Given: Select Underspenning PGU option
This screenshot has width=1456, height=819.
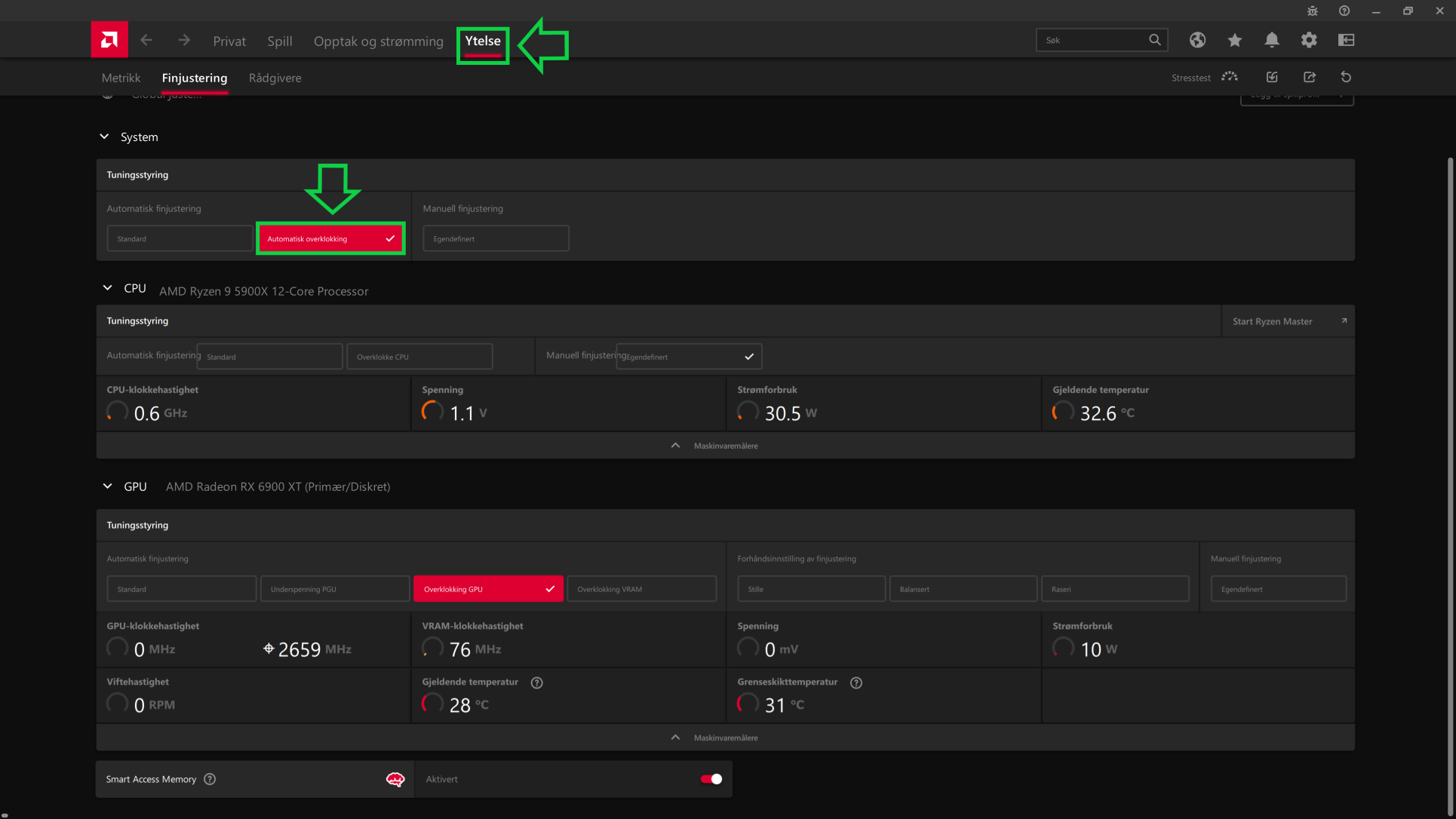Looking at the screenshot, I should (335, 589).
